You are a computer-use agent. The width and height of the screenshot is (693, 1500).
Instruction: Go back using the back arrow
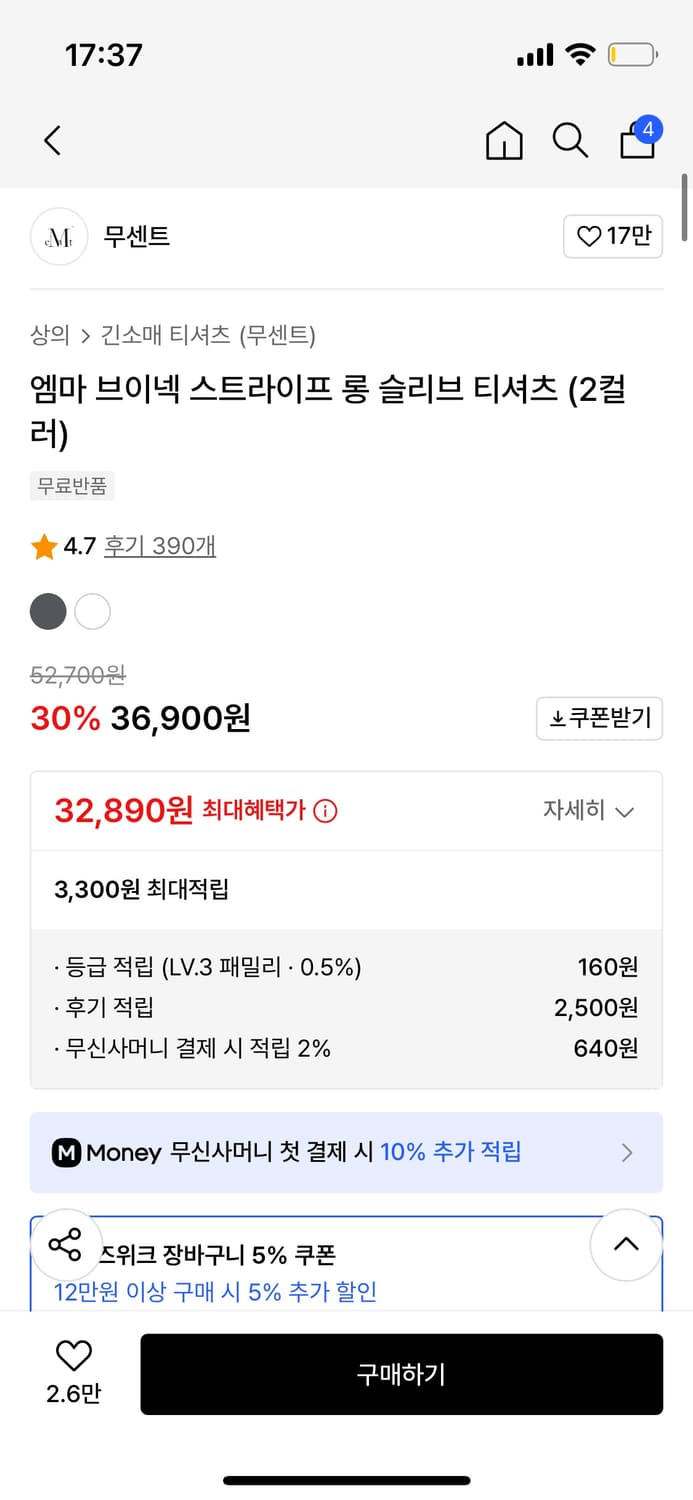point(52,141)
